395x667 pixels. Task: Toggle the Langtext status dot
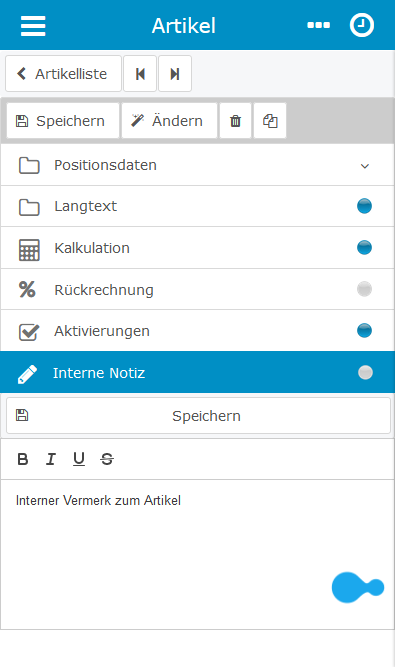[364, 206]
